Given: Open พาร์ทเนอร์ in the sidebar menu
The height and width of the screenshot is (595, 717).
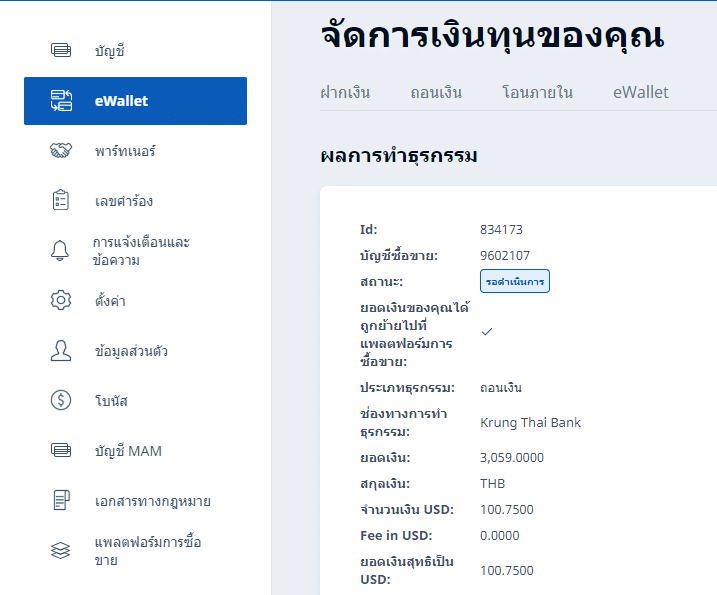Looking at the screenshot, I should click(x=125, y=151).
